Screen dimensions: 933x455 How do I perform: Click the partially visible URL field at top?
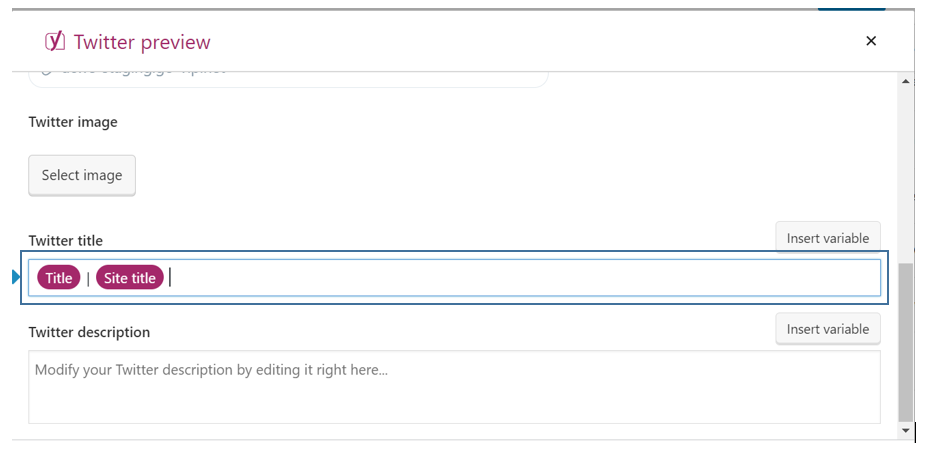288,76
